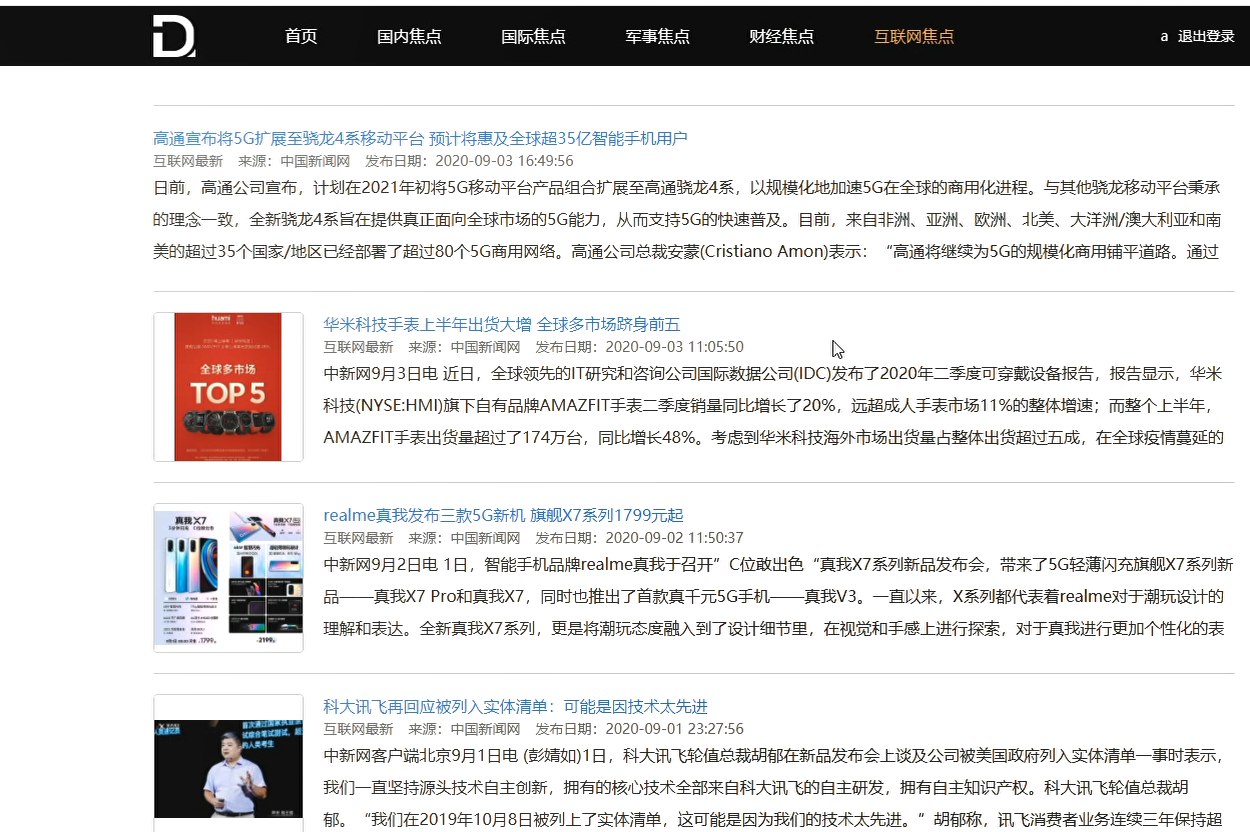This screenshot has width=1250, height=832.
Task: Open article 华米科技手表上半年出货大增
Action: pyautogui.click(x=501, y=324)
